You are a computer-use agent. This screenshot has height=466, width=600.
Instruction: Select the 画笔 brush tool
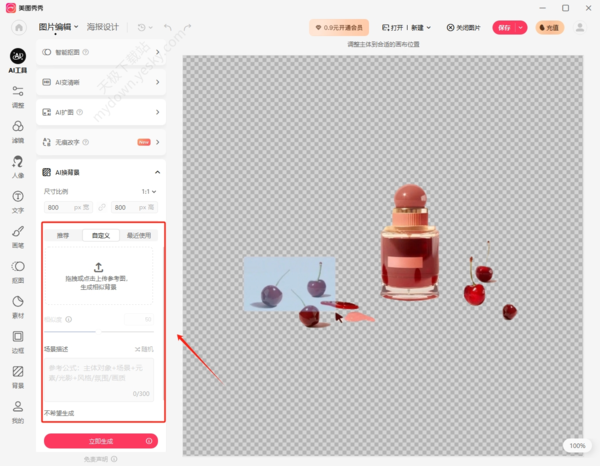point(17,235)
